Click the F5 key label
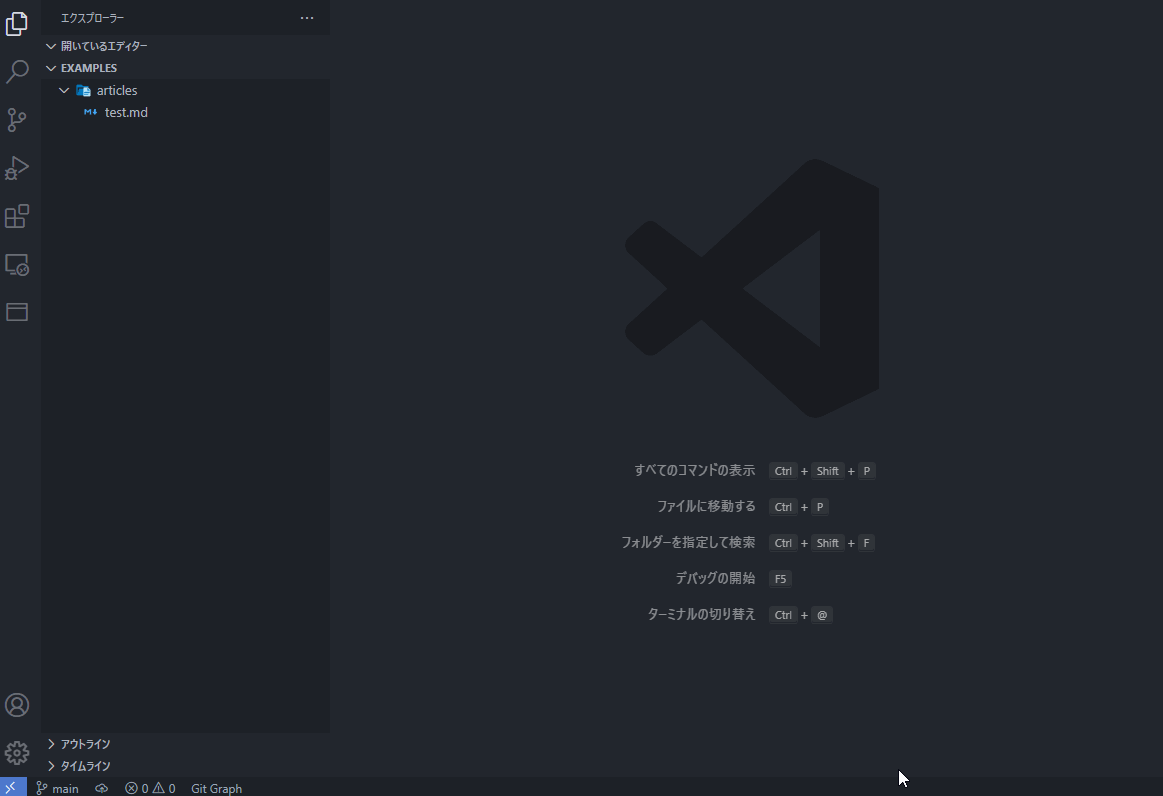 coord(780,579)
